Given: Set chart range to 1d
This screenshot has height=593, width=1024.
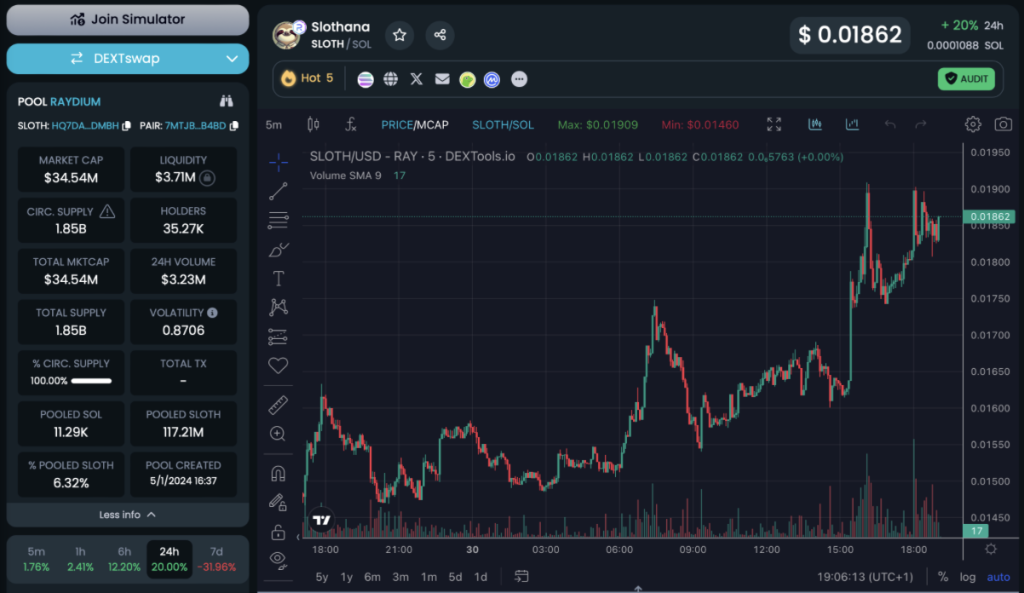Looking at the screenshot, I should pyautogui.click(x=481, y=577).
